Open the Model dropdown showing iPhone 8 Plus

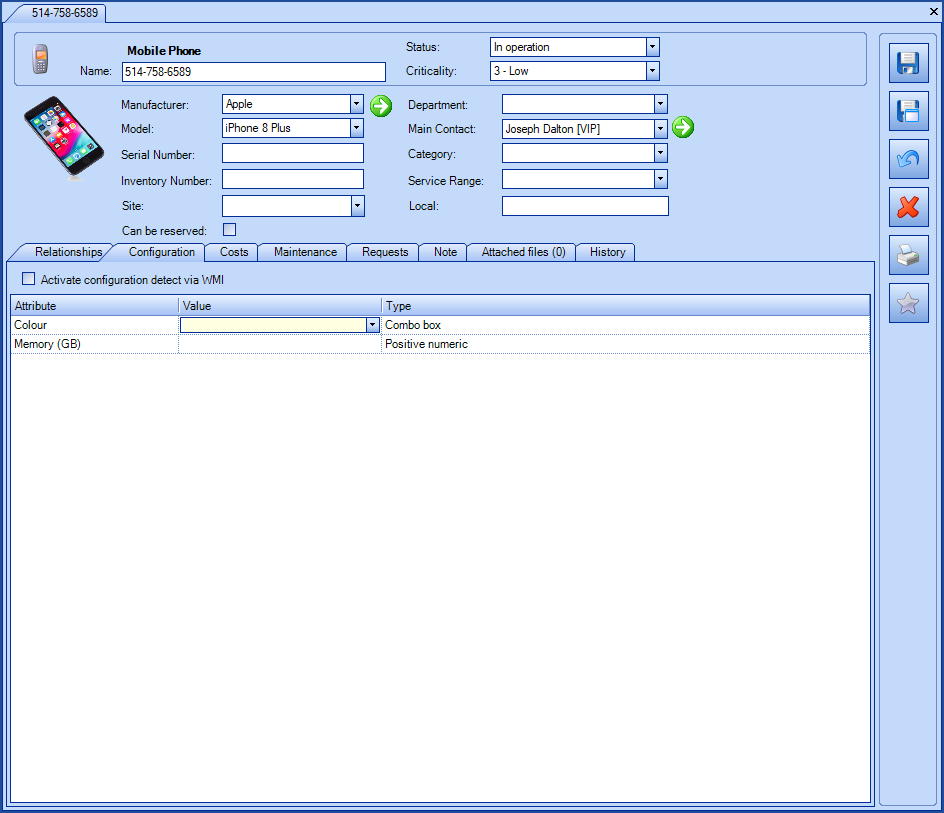[357, 128]
